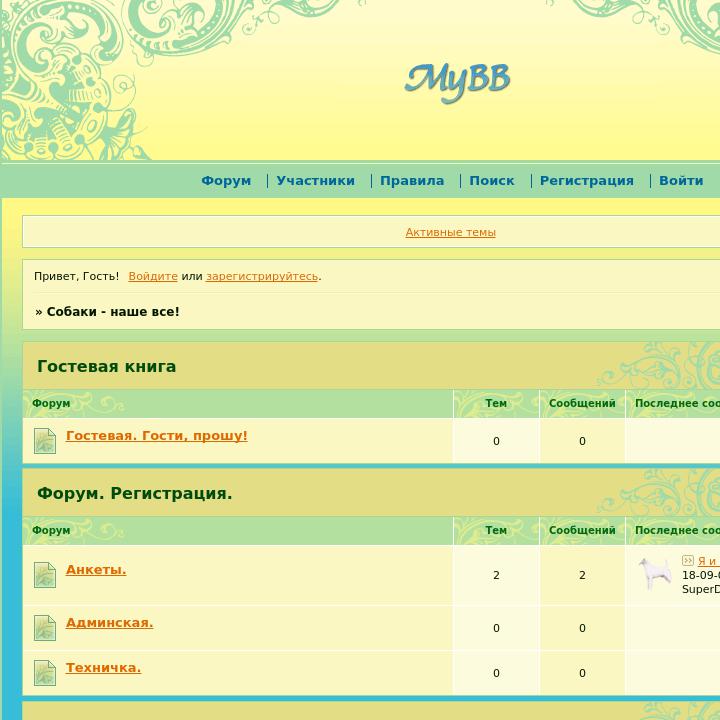Click the Форум. Регистрация. category heading
Screen dimensions: 720x720
[135, 494]
